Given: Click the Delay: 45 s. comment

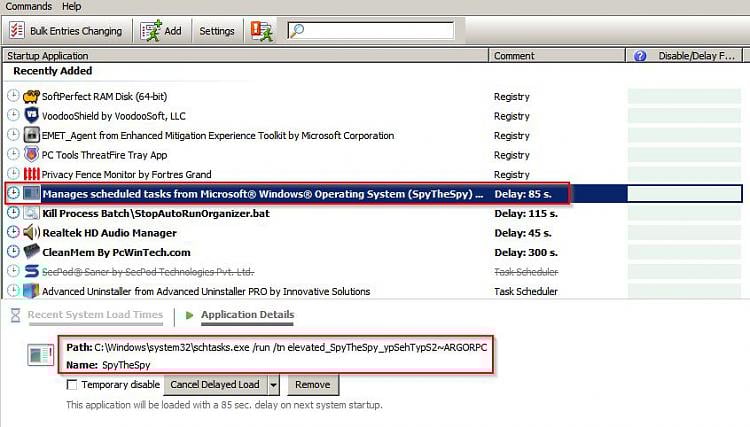Looking at the screenshot, I should click(x=523, y=233).
